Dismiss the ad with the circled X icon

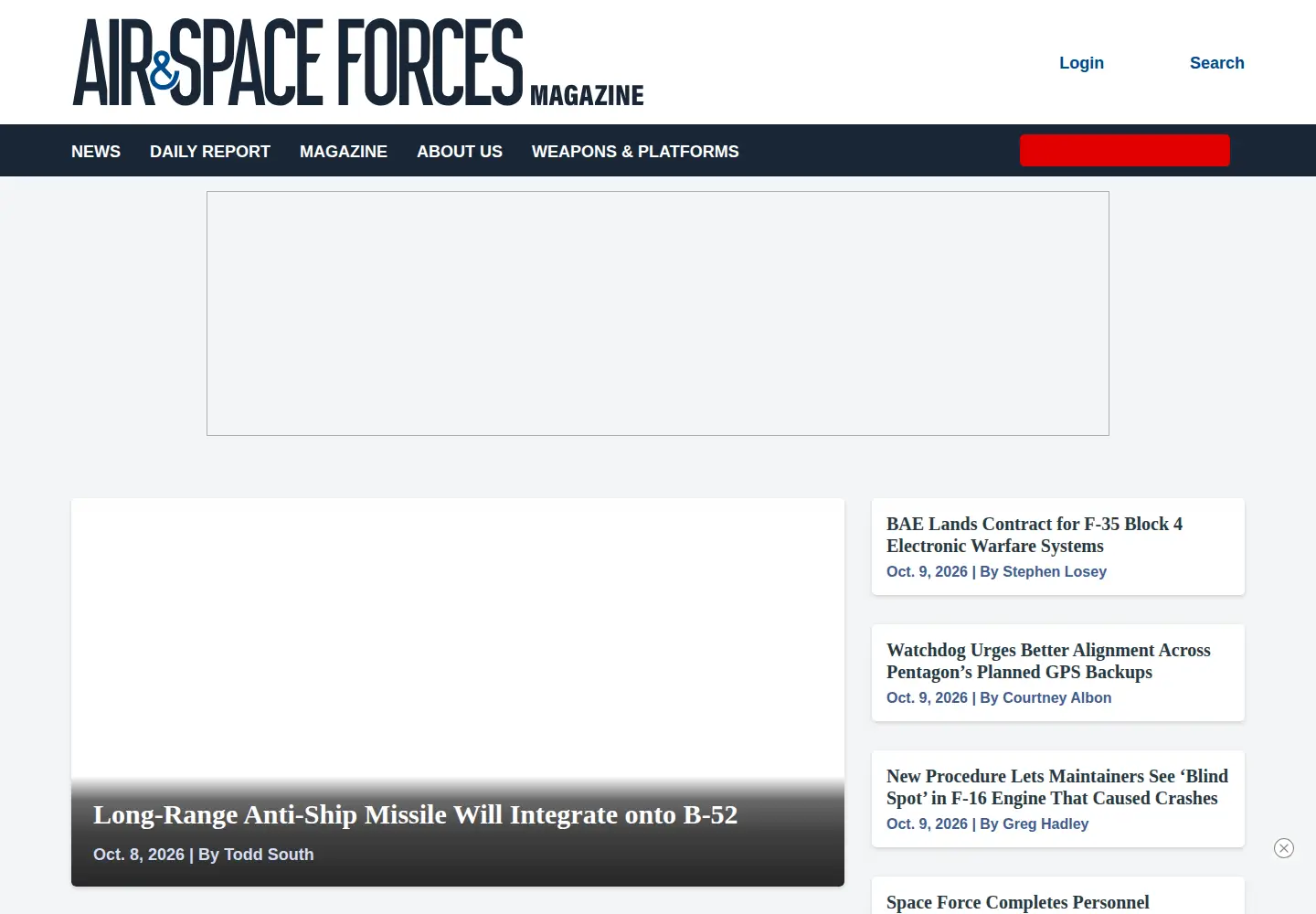[1284, 848]
